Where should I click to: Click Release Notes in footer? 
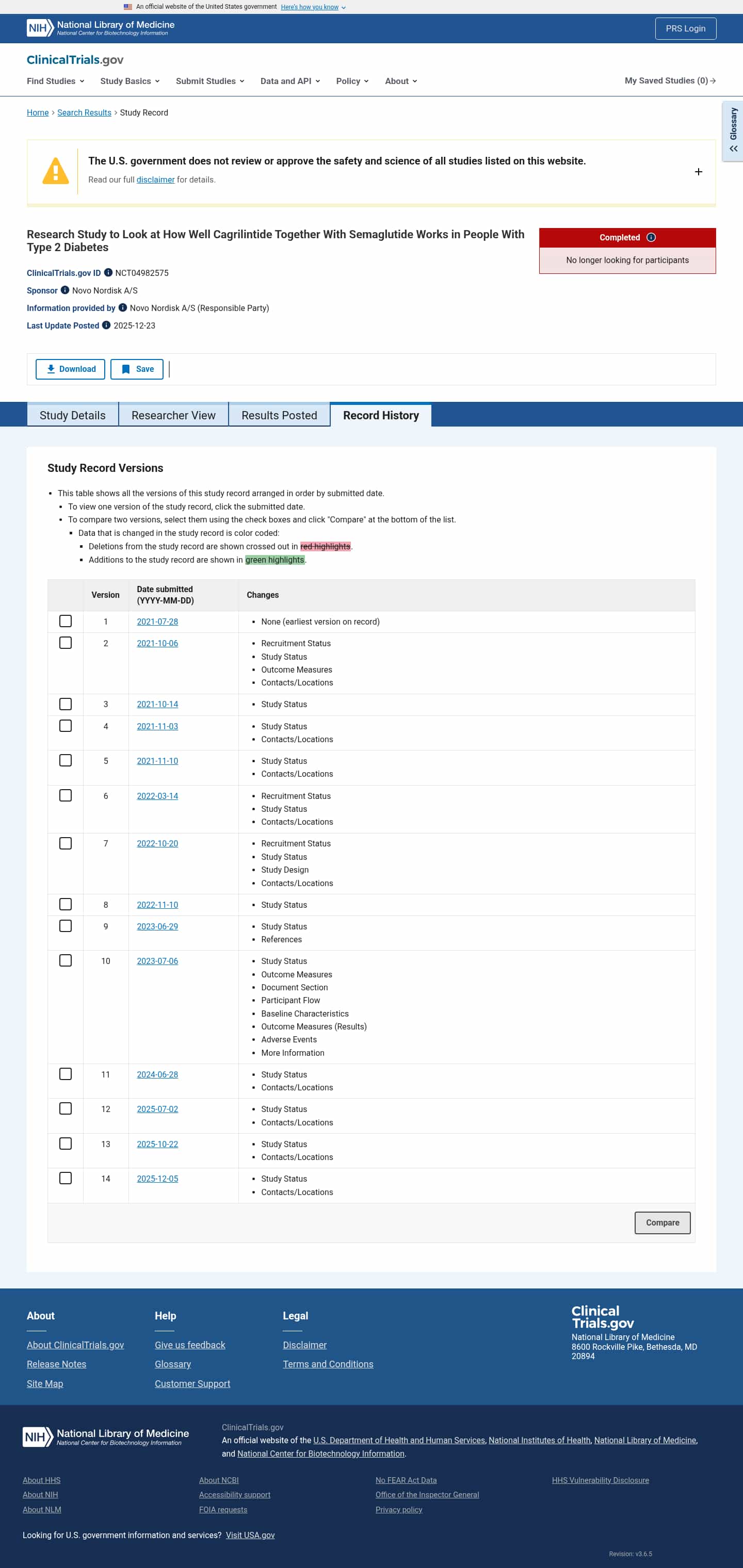click(57, 1364)
